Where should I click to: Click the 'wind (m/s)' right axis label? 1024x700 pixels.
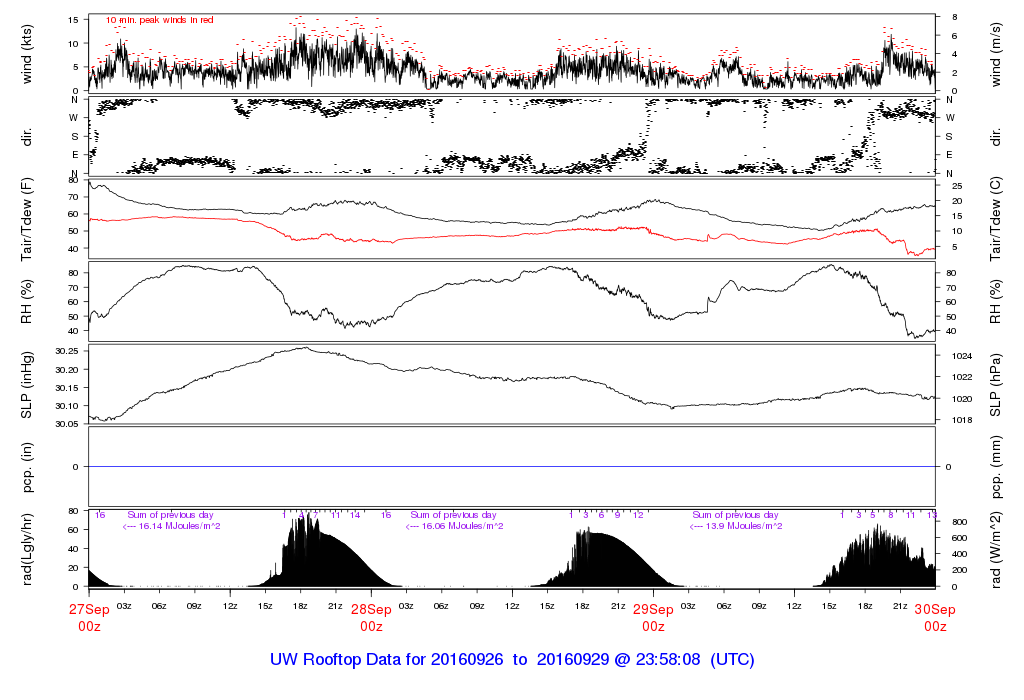click(996, 54)
